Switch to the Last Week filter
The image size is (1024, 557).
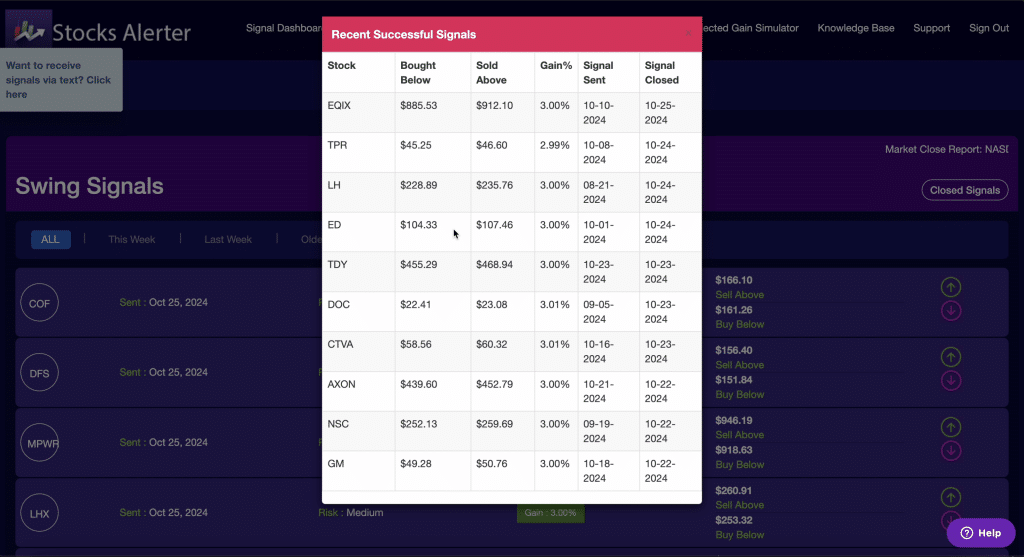[x=228, y=240]
